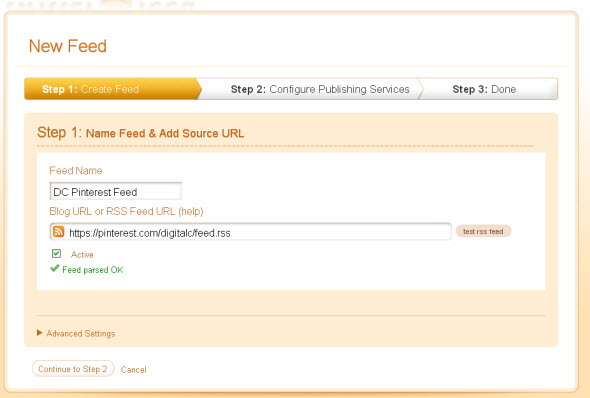
Task: Click the test rss feed button
Action: 483,231
